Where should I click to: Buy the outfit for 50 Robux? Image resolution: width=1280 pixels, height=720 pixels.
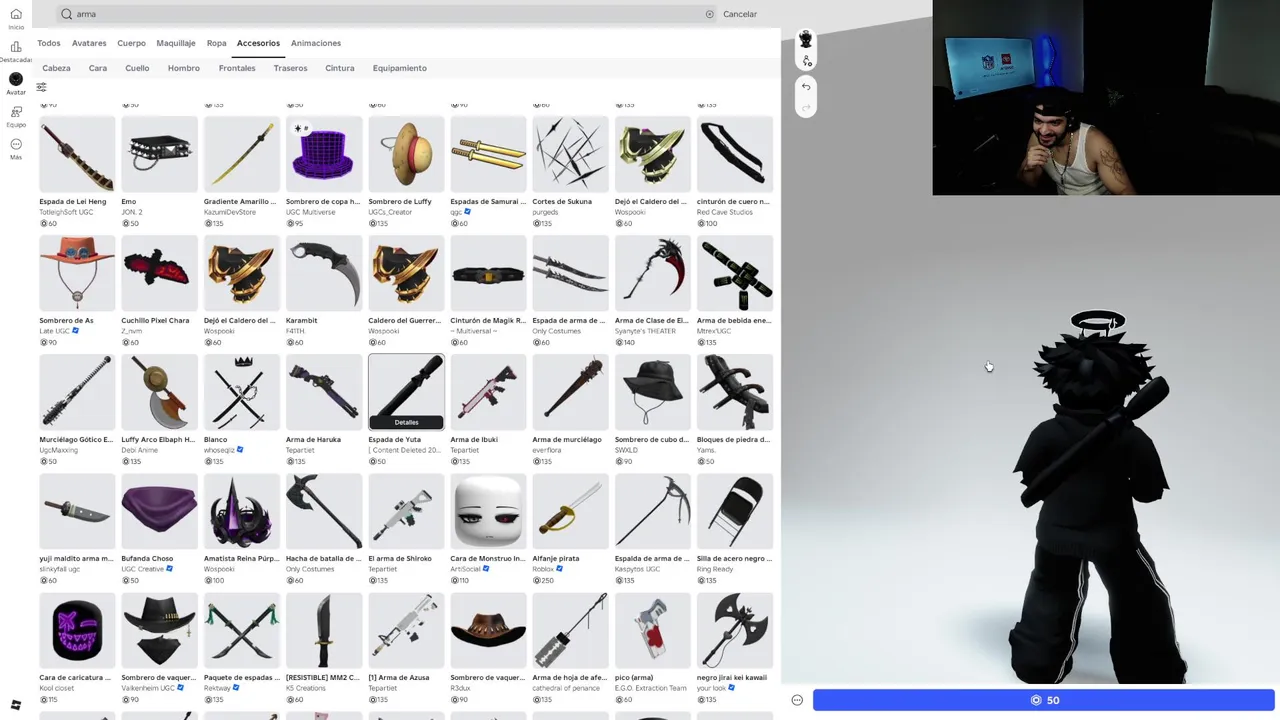tap(1044, 700)
